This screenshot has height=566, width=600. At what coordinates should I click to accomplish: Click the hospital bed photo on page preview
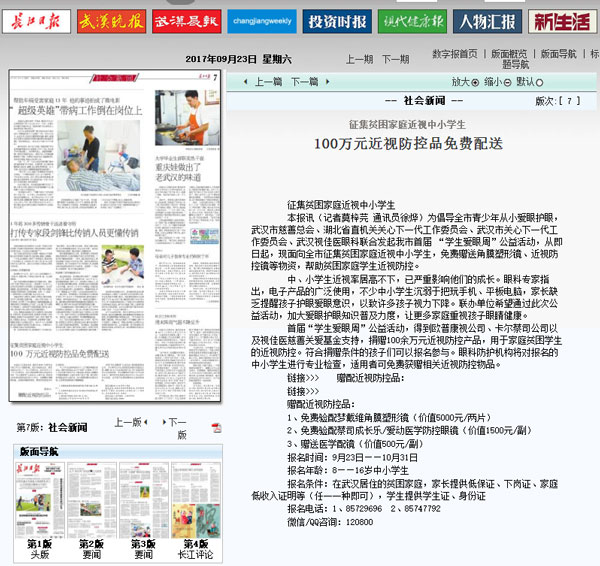[99, 156]
